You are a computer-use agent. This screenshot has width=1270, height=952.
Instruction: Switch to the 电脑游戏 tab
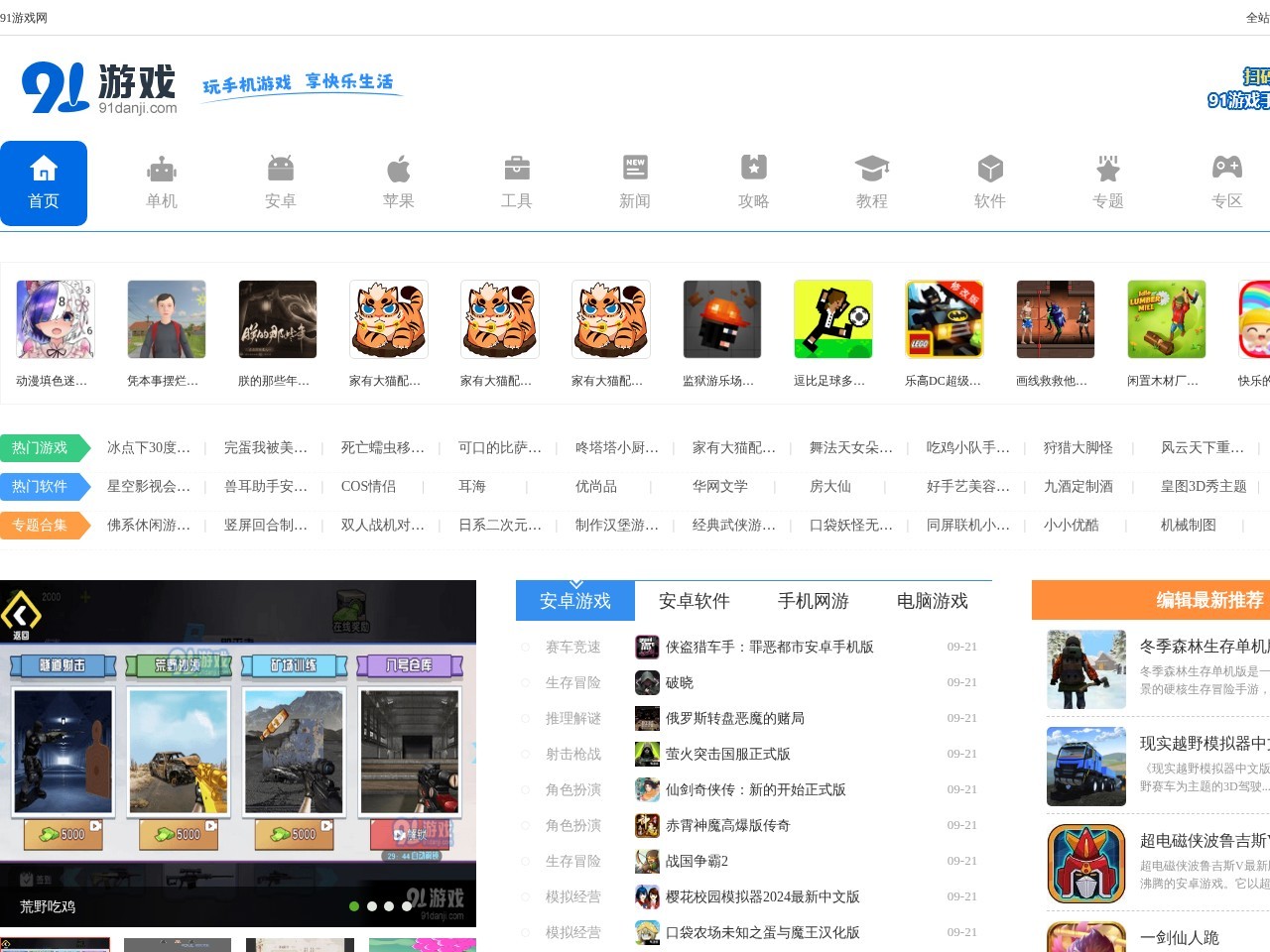(x=933, y=601)
